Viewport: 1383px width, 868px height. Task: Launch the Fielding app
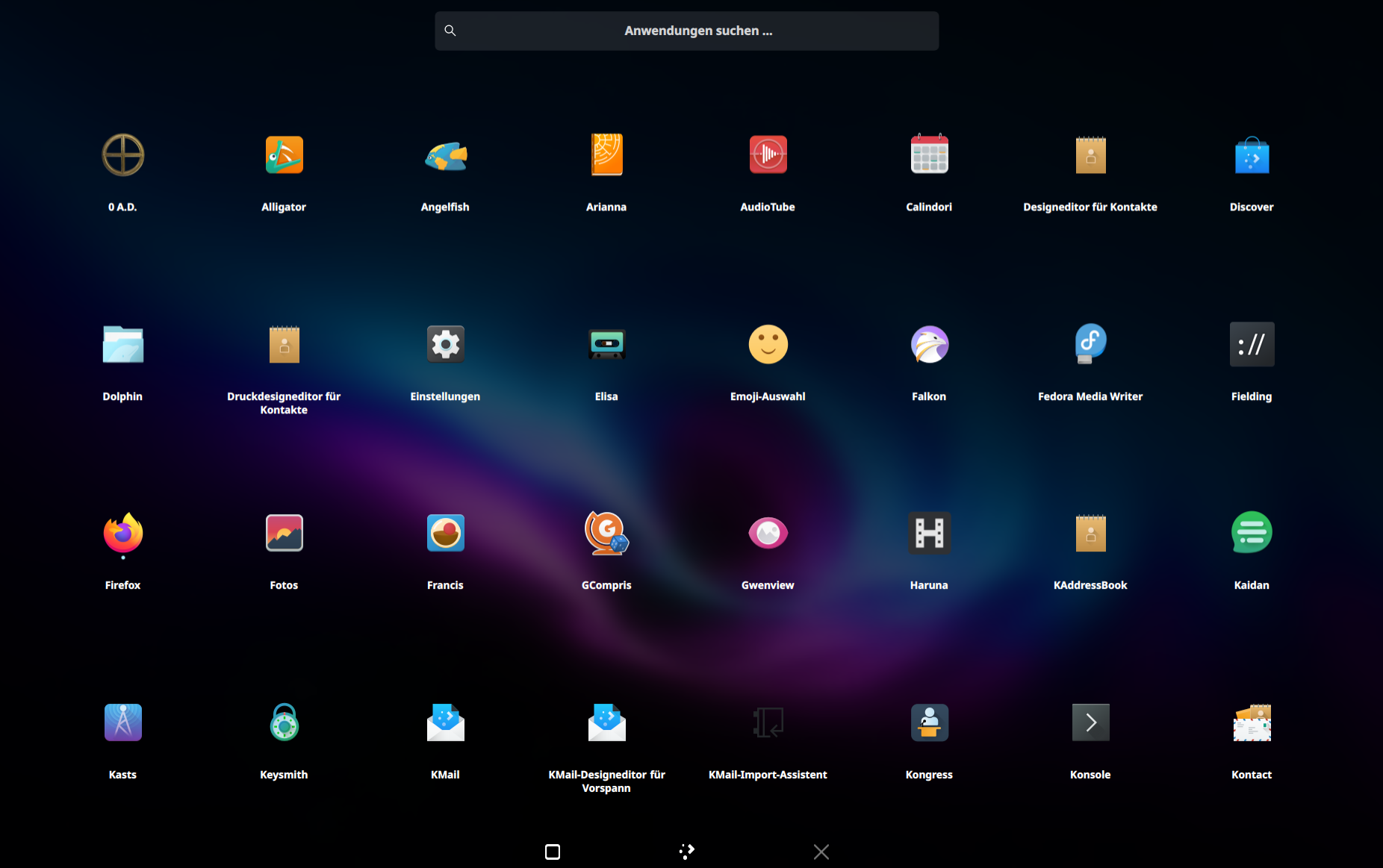point(1252,344)
